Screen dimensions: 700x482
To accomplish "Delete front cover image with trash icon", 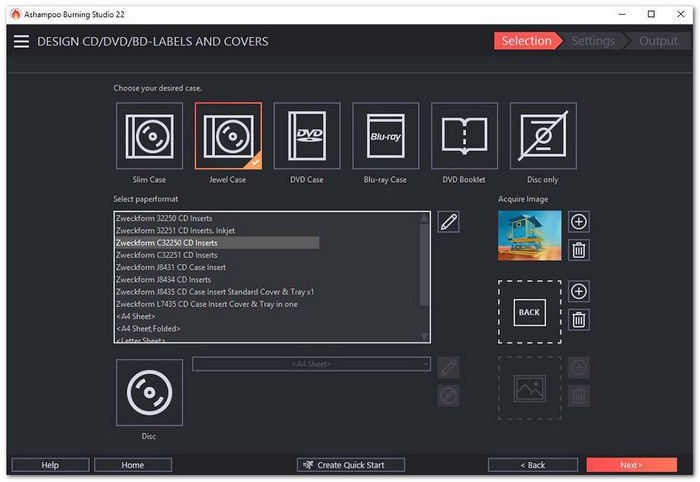I will tap(579, 250).
